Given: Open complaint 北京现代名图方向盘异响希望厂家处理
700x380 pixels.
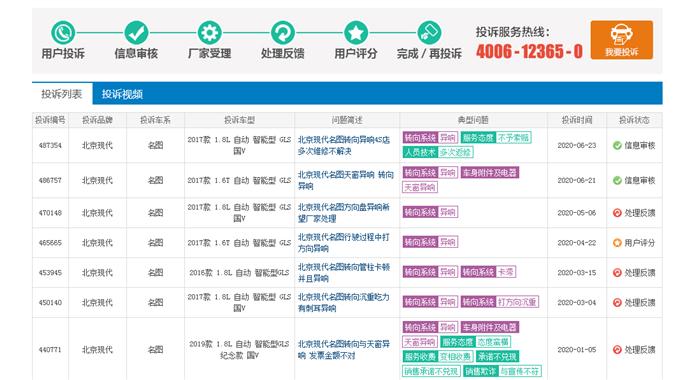Looking at the screenshot, I should 344,213.
